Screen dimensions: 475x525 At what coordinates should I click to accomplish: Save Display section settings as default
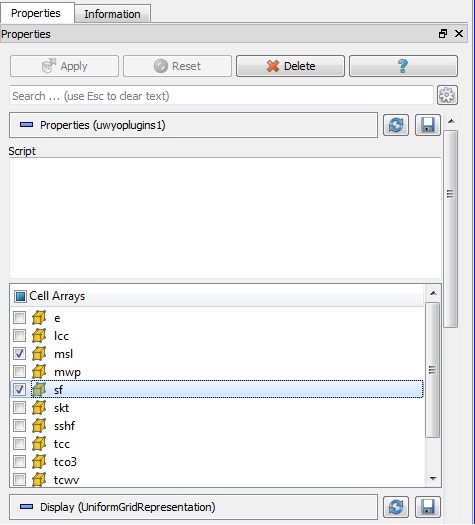click(x=427, y=507)
